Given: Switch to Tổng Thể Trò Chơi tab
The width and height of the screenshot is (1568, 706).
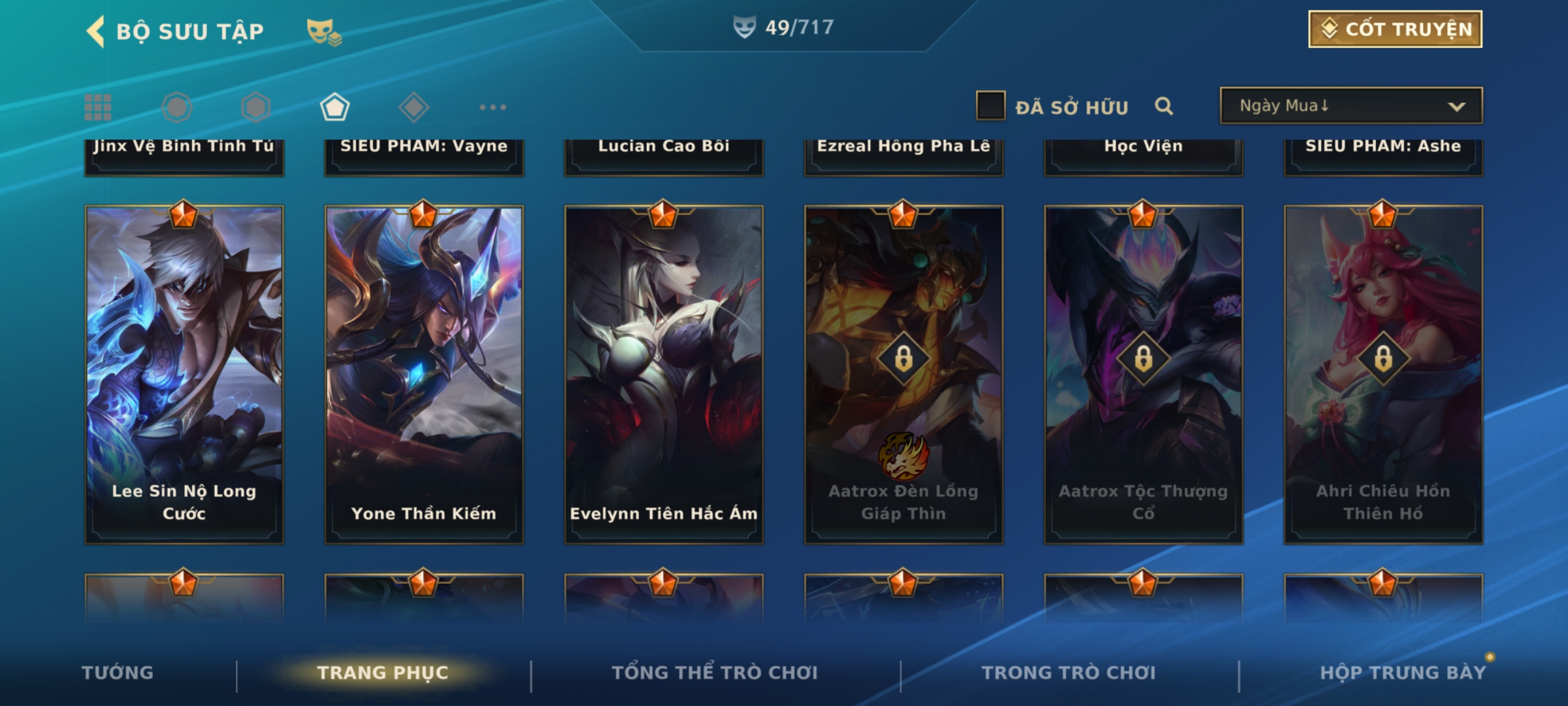Looking at the screenshot, I should tap(715, 673).
